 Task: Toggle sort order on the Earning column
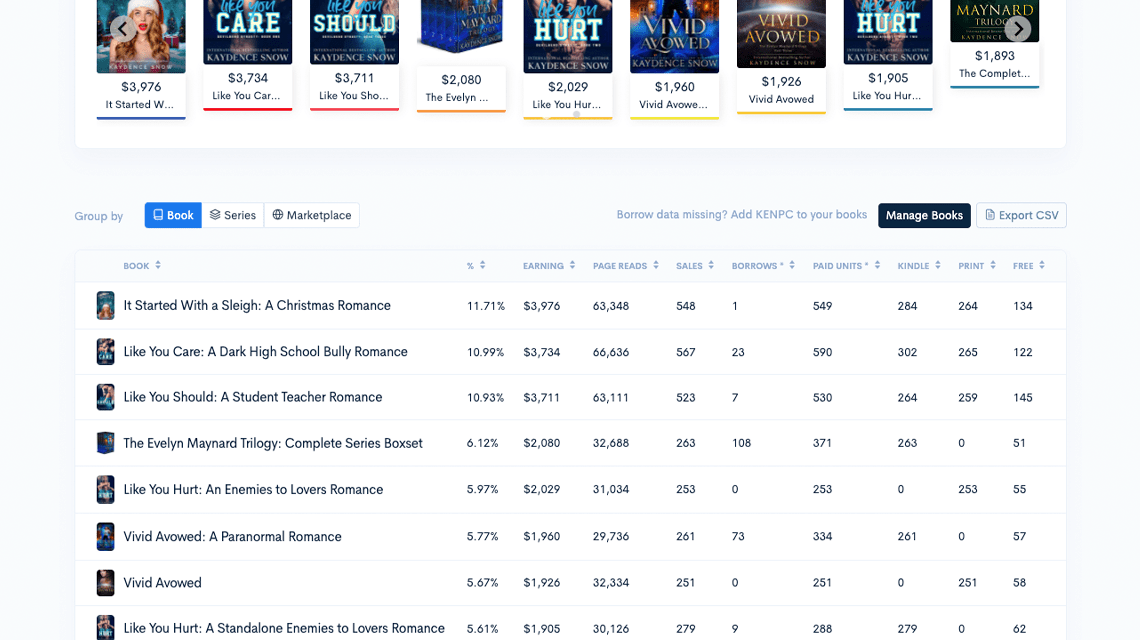tap(573, 265)
